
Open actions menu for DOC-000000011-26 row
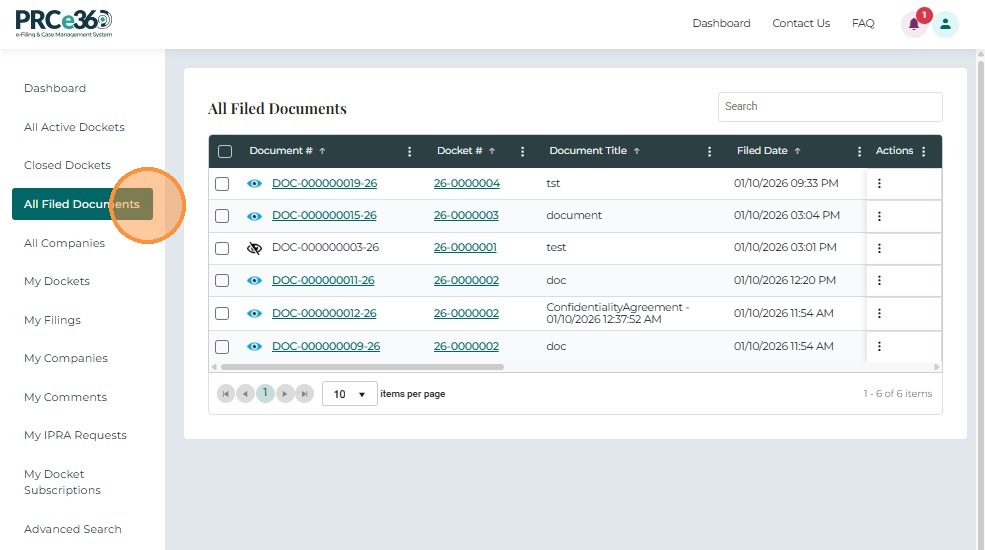point(879,280)
